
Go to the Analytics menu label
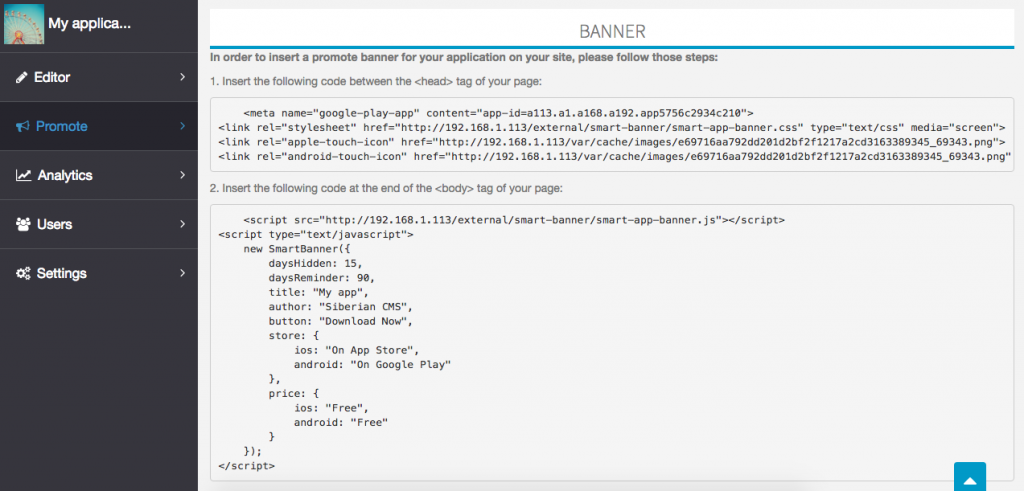tap(65, 175)
